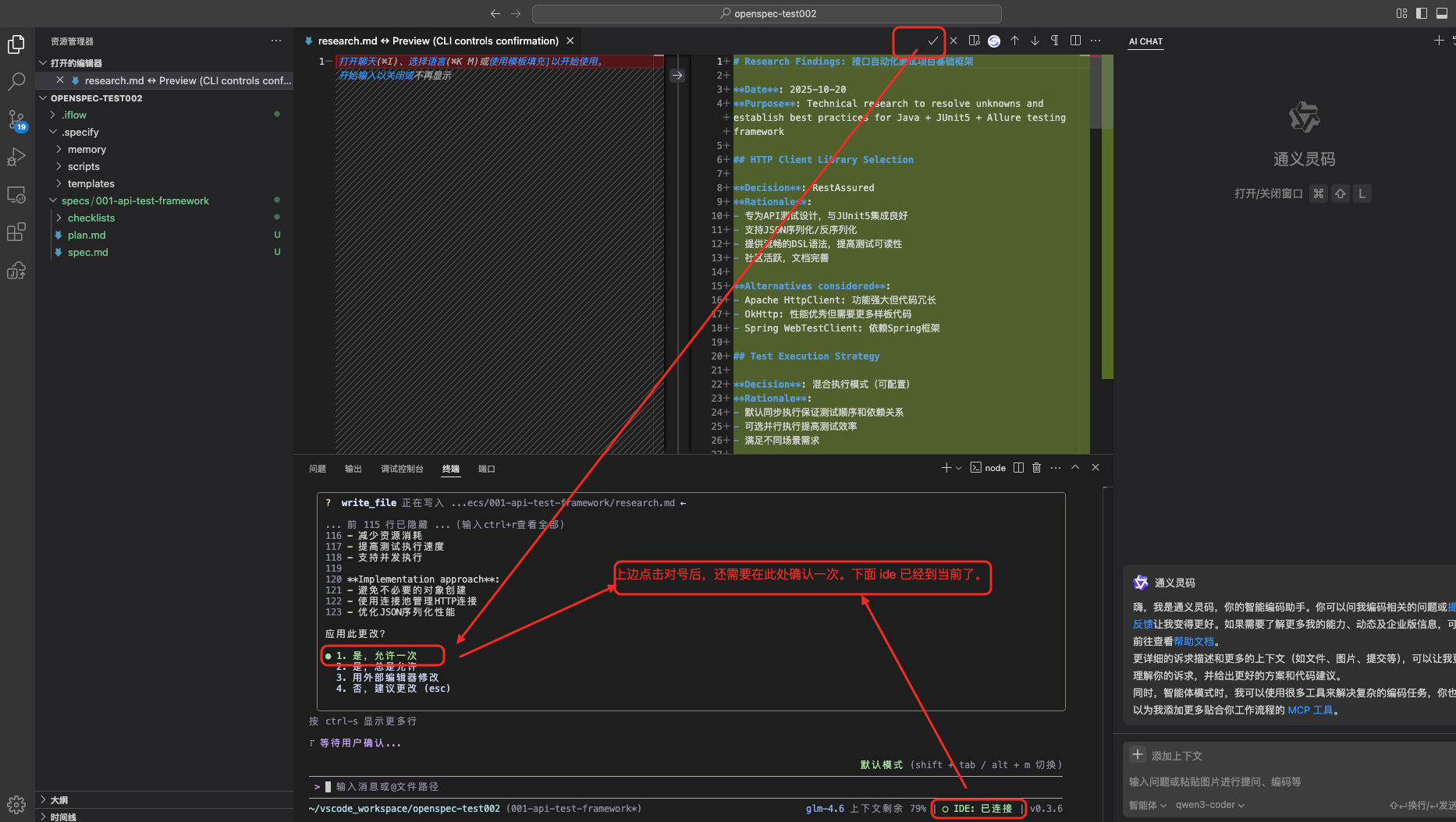Expand the checklists folder
The height and width of the screenshot is (822, 1456).
(91, 218)
